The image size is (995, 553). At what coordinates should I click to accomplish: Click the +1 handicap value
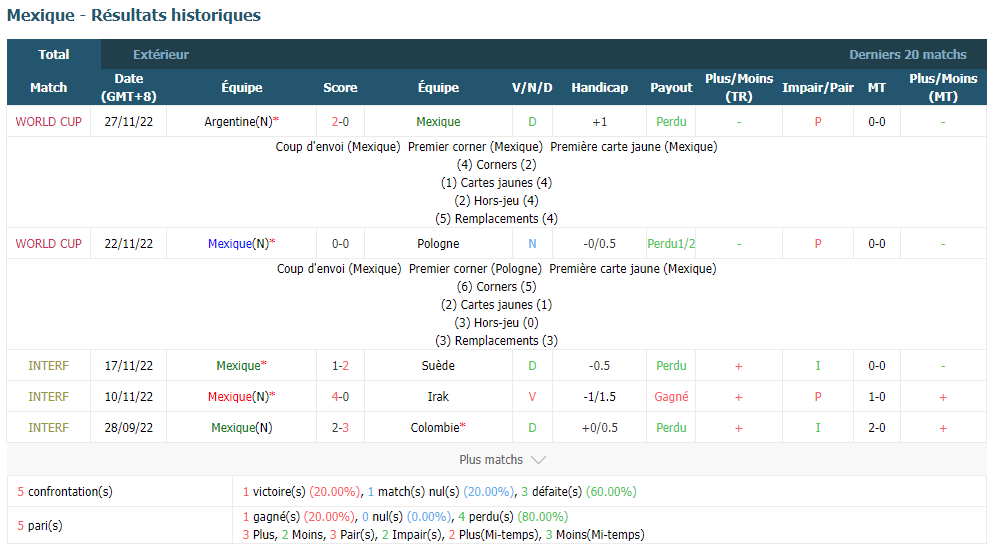[x=600, y=122]
